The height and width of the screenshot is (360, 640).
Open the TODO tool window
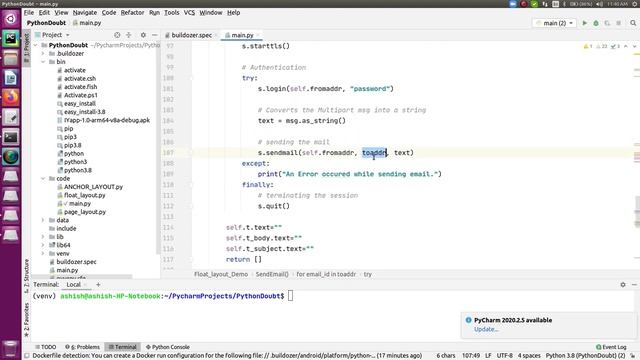[45, 347]
